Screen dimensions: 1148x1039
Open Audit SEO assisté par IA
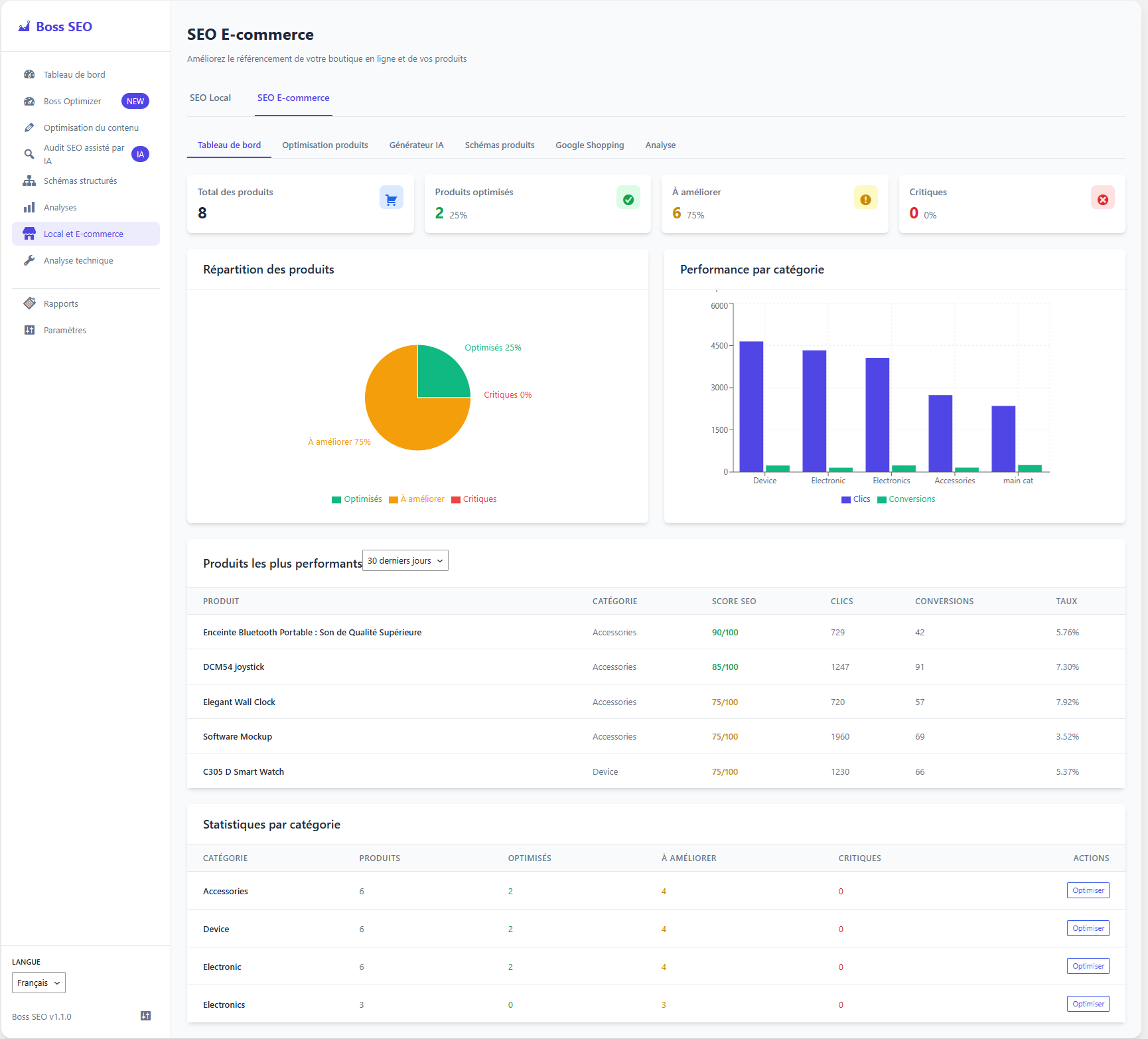pos(29,153)
